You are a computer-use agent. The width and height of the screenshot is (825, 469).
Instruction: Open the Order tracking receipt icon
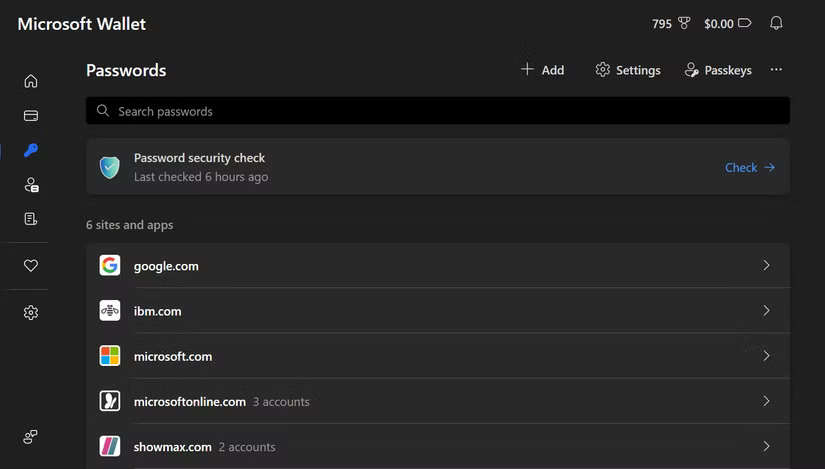(x=31, y=219)
